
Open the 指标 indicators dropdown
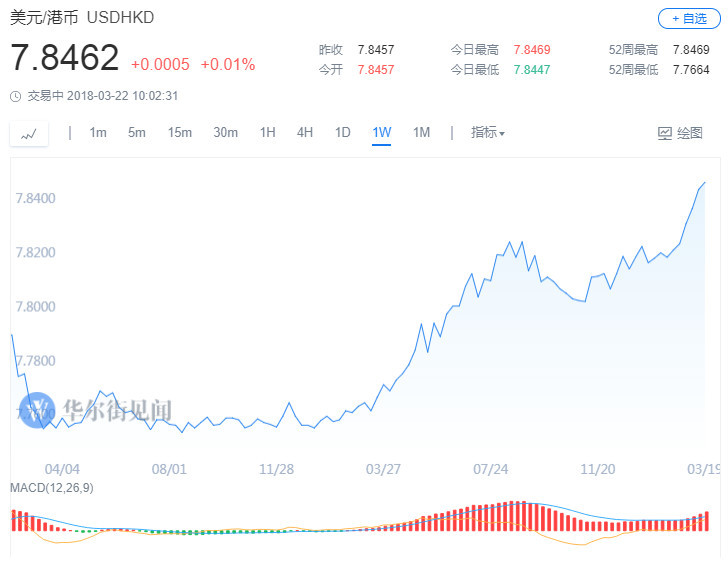488,133
